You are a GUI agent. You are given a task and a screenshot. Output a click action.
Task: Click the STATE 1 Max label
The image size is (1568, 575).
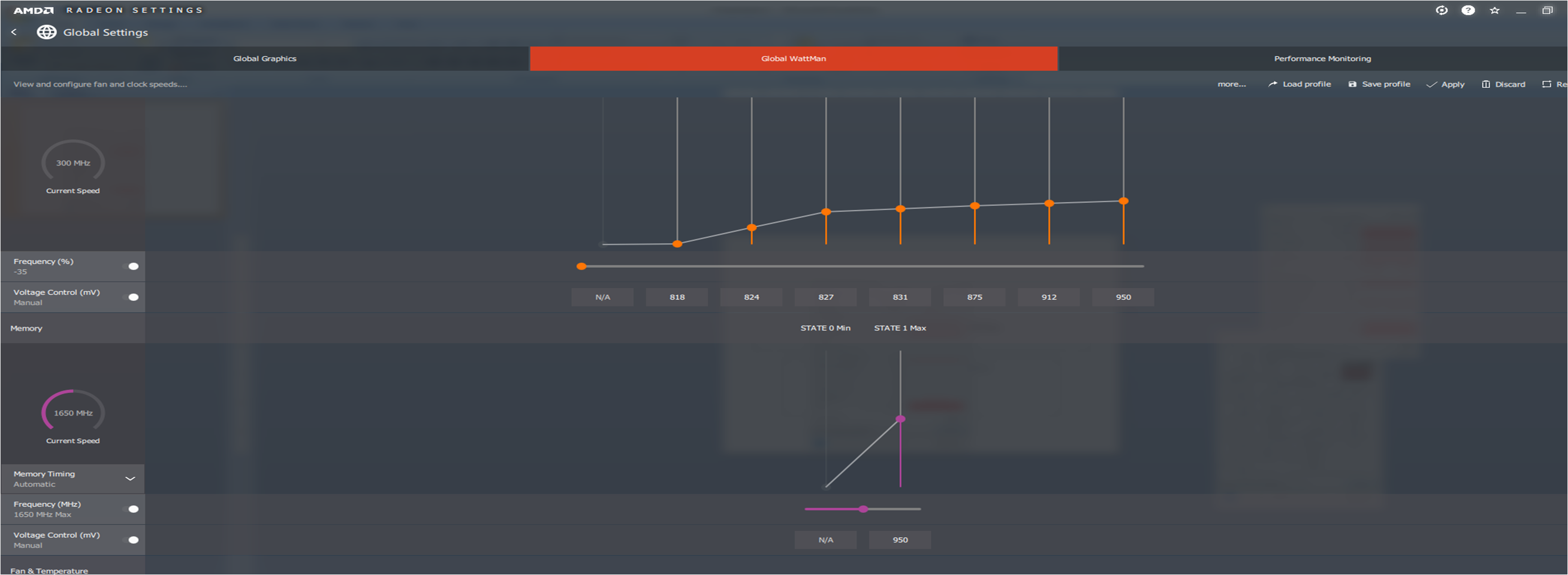tap(900, 328)
